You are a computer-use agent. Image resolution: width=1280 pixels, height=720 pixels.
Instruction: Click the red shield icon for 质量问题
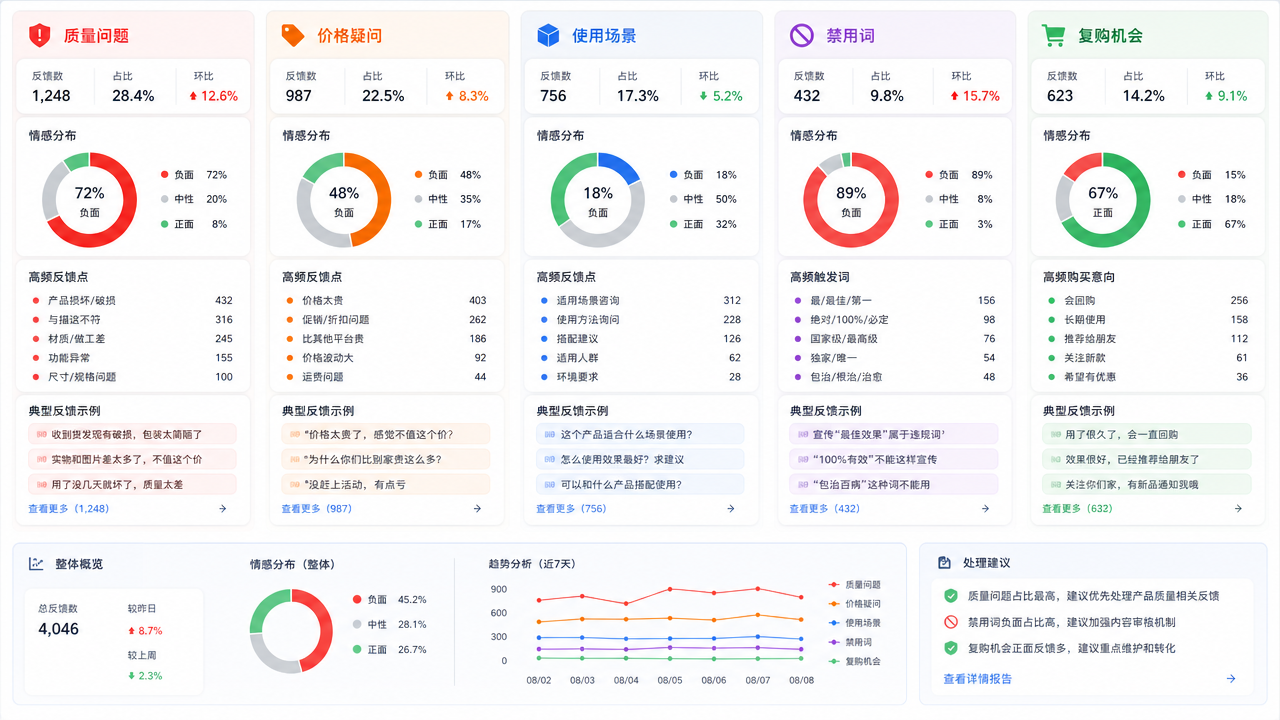39,35
